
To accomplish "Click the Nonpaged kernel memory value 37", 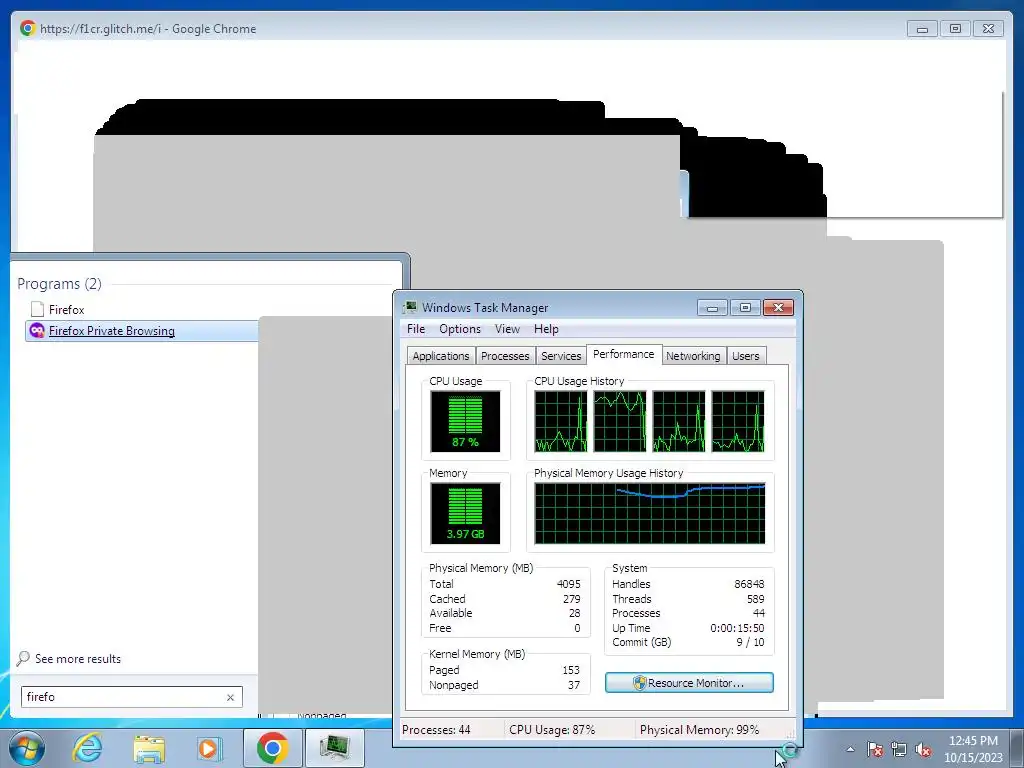I will click(573, 685).
